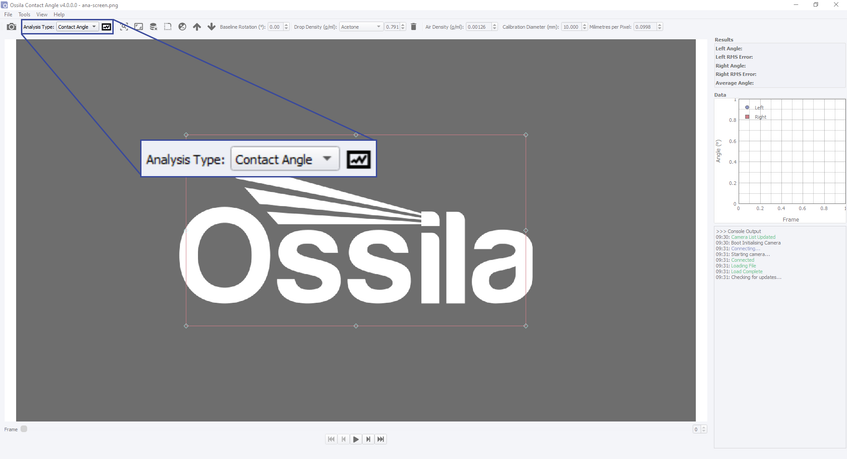847x459 pixels.
Task: Adjust the Baseline Rotation spinner arrows
Action: pos(286,26)
